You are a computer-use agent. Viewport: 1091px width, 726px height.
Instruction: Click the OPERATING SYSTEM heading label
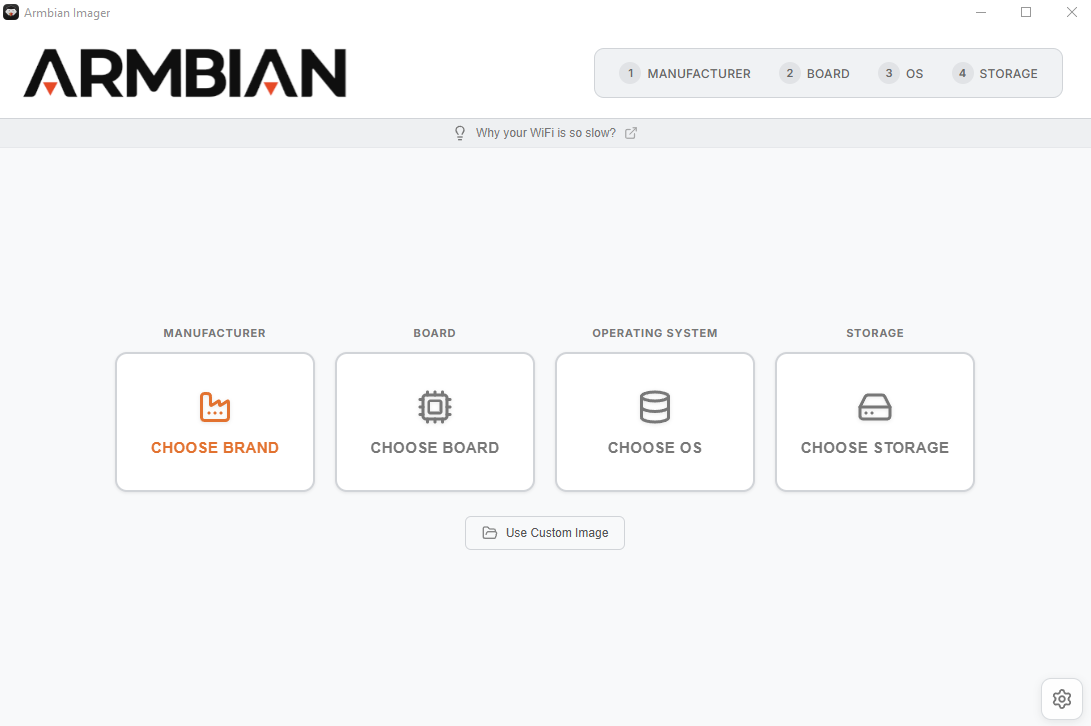point(655,333)
